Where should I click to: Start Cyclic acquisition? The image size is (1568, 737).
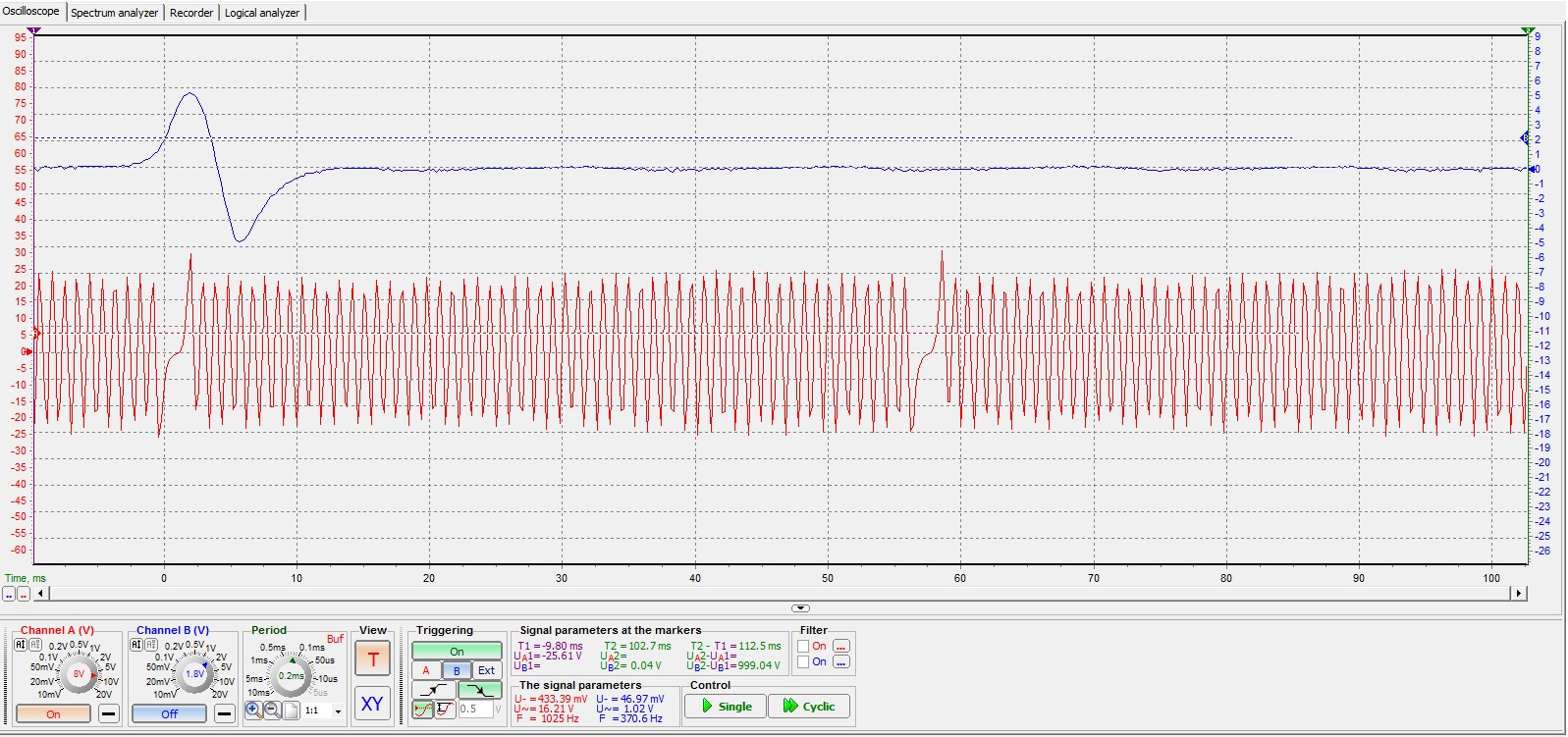click(809, 706)
